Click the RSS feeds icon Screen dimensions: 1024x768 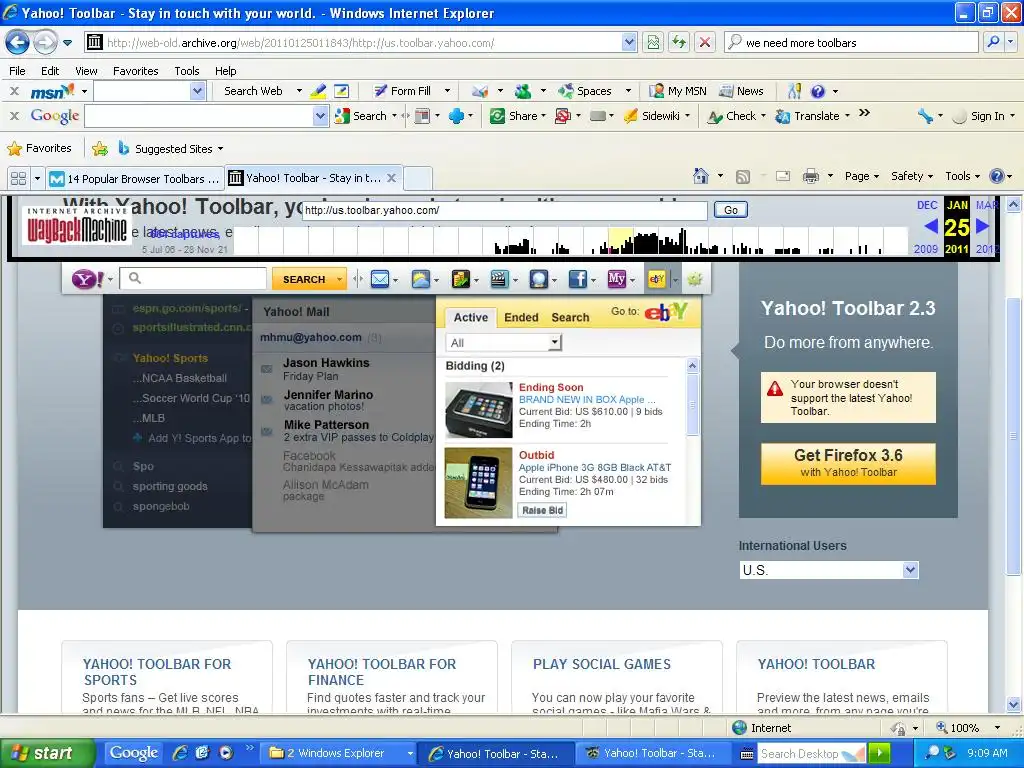coord(743,176)
